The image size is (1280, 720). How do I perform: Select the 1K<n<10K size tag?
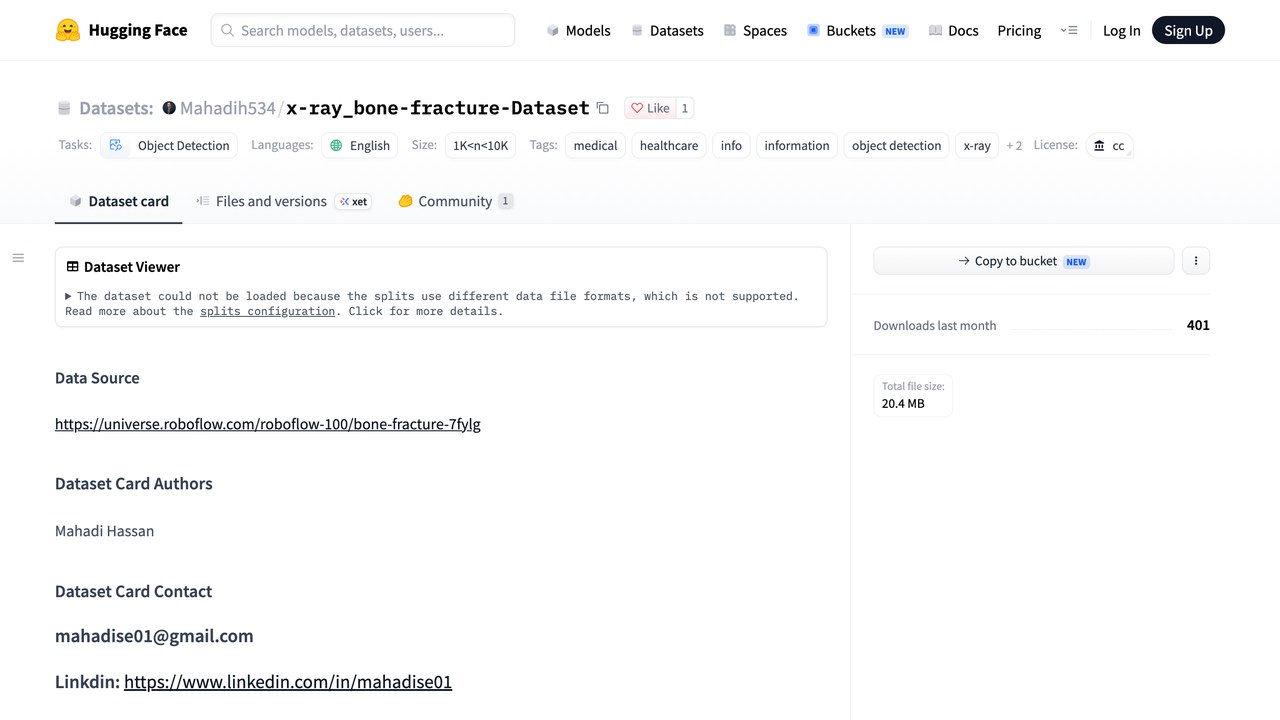pos(481,145)
